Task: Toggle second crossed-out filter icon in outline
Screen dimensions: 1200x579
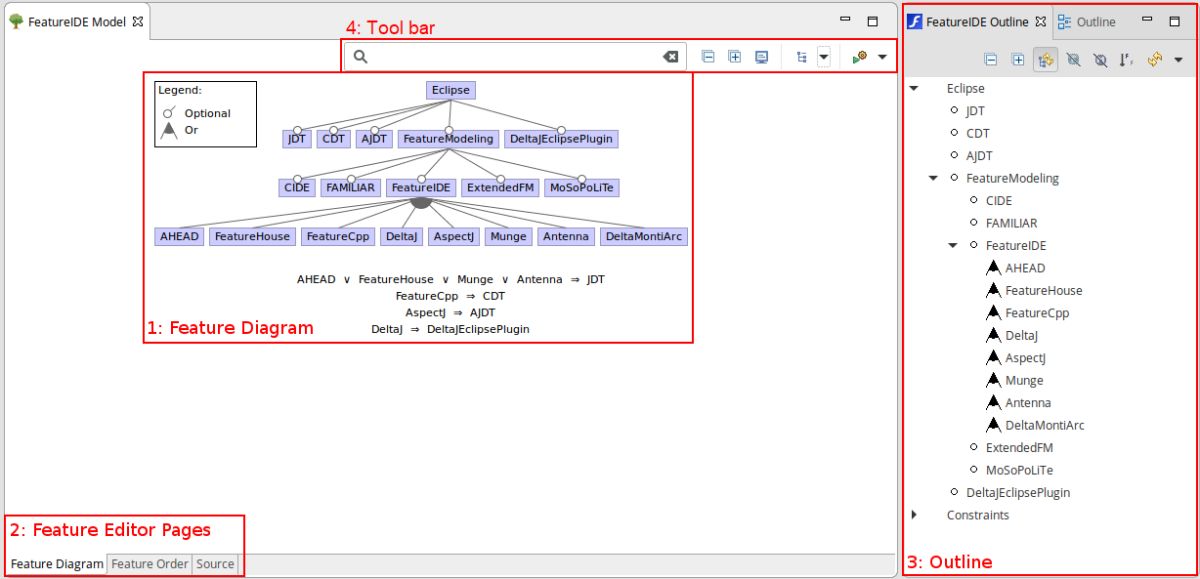Action: (x=1100, y=60)
